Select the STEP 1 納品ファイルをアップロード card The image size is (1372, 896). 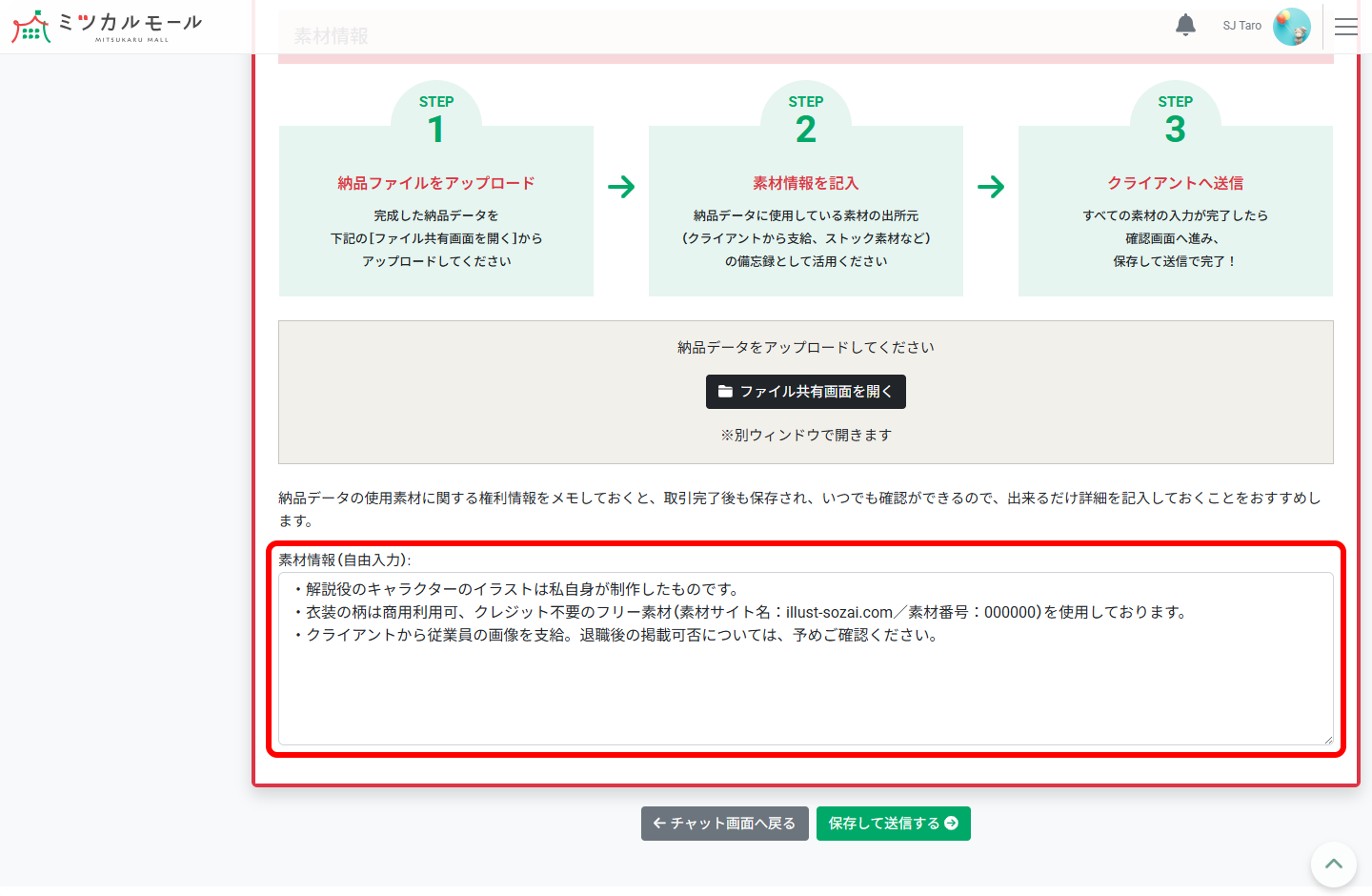435,211
